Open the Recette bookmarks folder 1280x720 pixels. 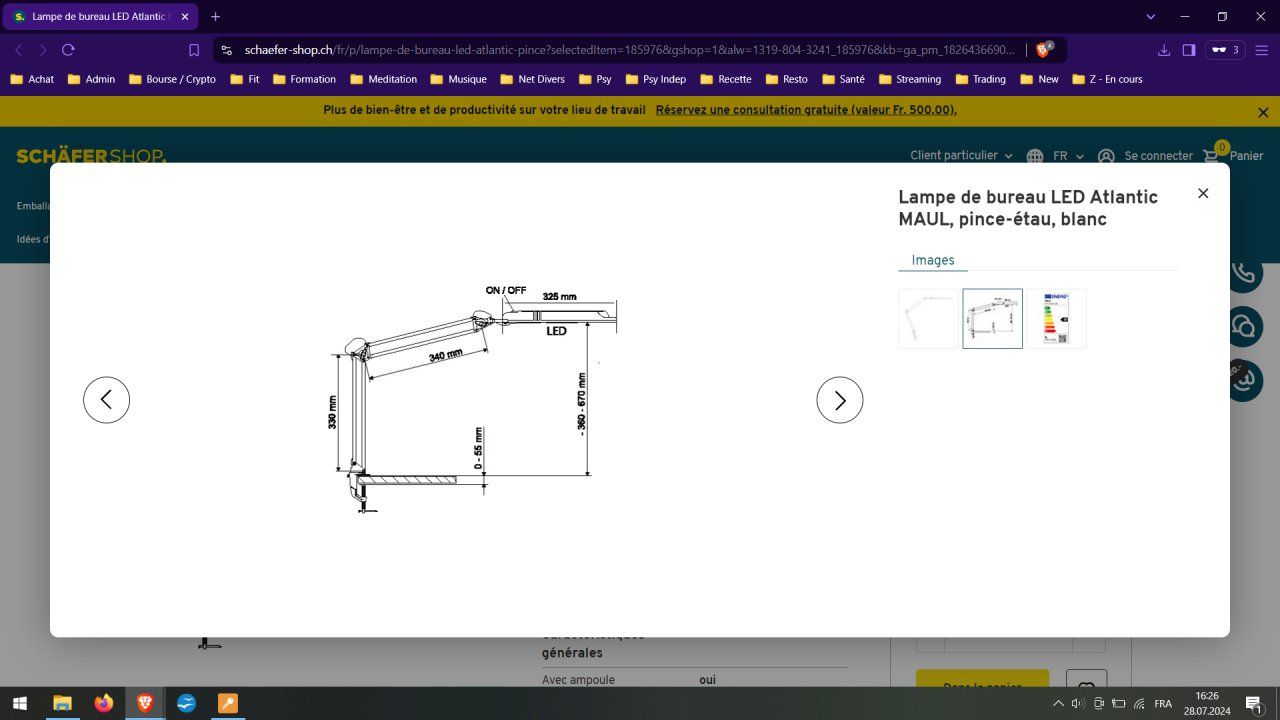726,79
